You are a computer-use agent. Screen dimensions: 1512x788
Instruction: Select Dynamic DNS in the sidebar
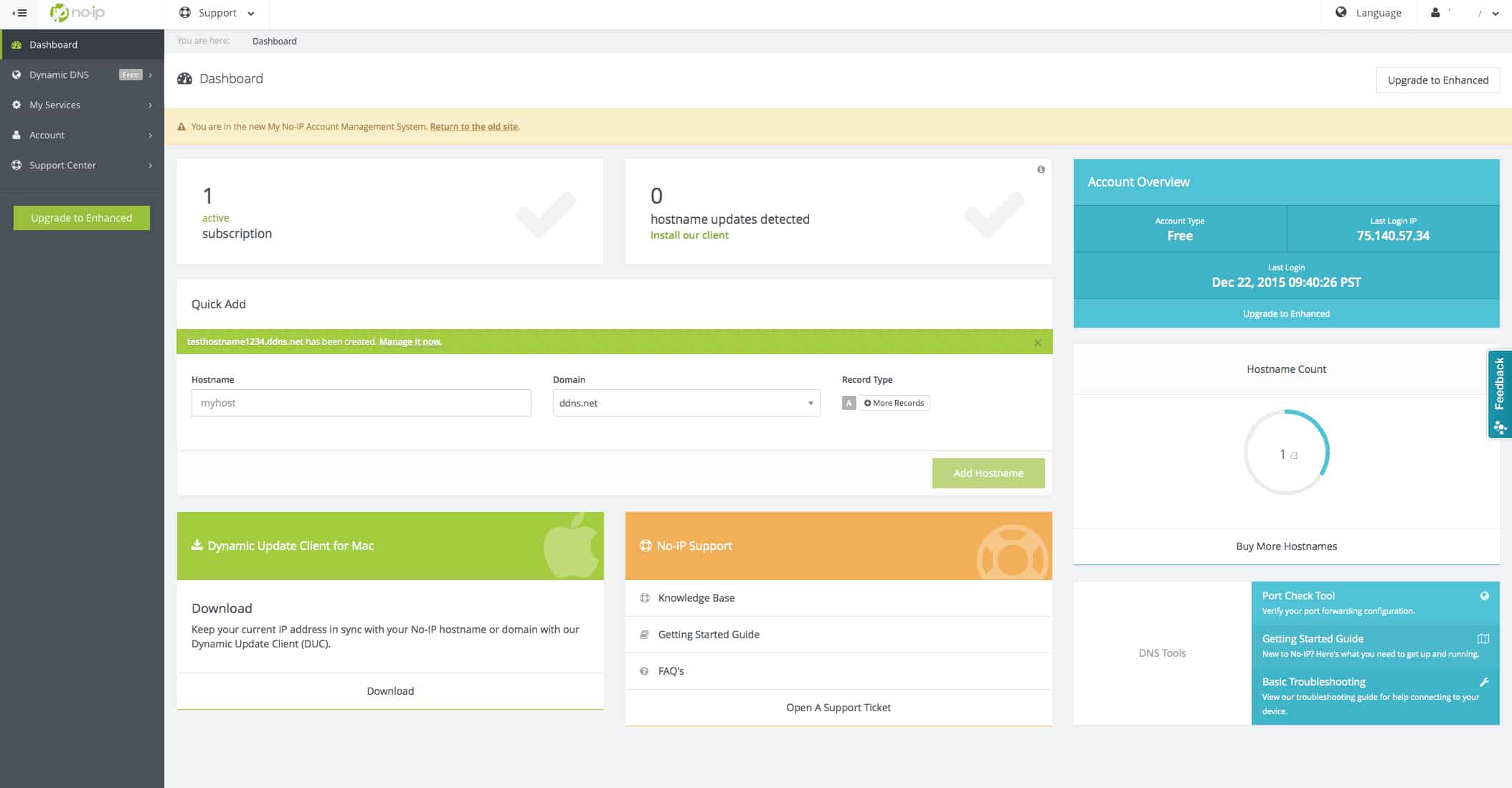[82, 75]
